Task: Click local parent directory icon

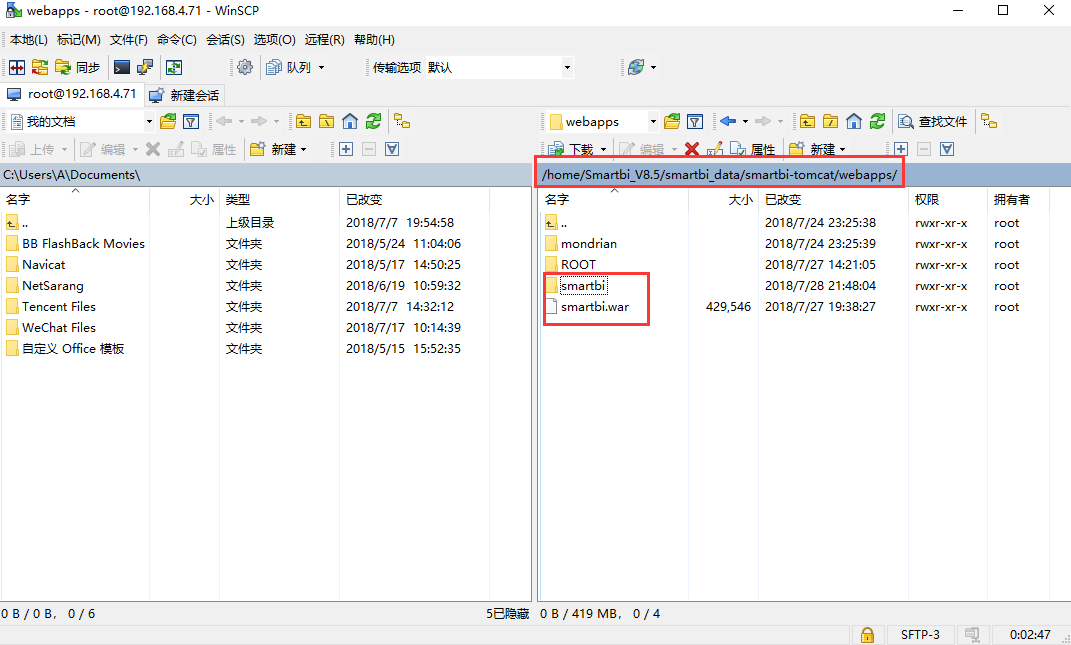Action: tap(303, 122)
